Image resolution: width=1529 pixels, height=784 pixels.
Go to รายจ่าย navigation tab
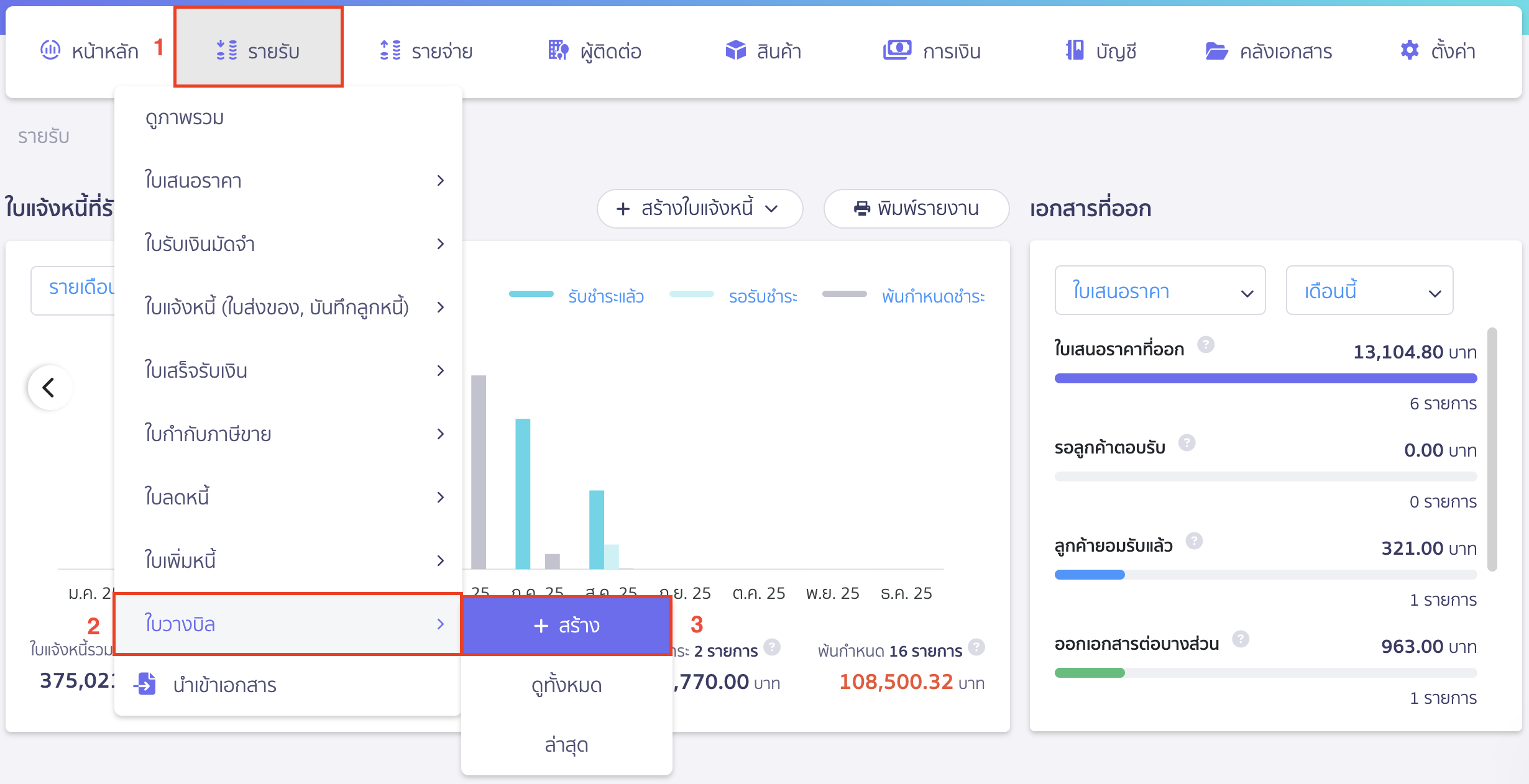point(426,50)
